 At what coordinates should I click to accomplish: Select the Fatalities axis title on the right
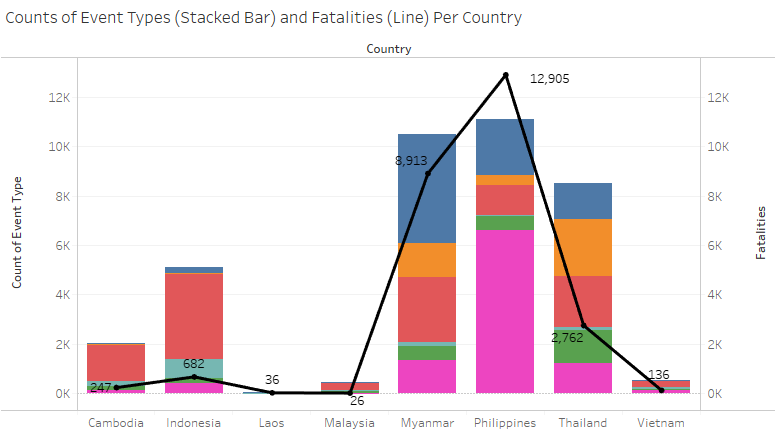[x=761, y=232]
